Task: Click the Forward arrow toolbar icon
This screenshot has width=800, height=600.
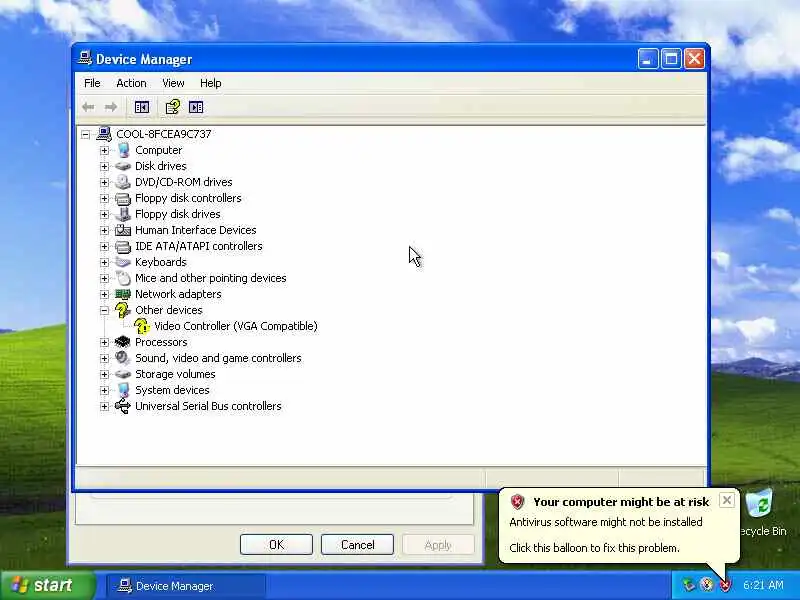Action: coord(111,107)
